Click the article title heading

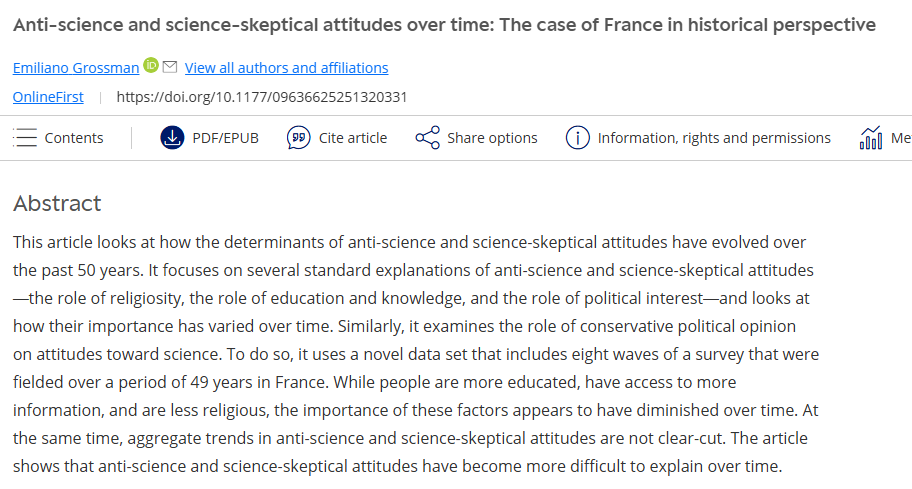(444, 25)
